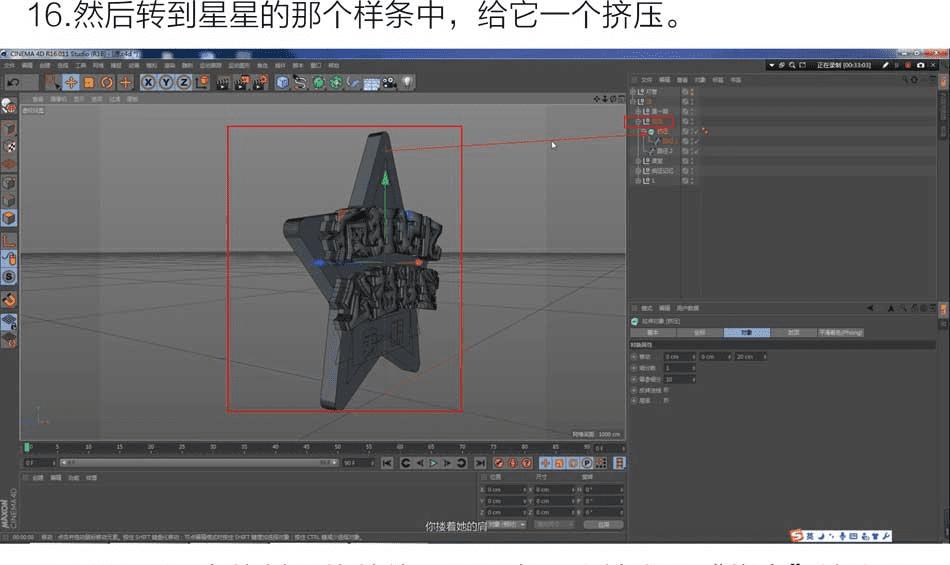Click the Camera object icon
950x565 pixels.
coord(389,82)
